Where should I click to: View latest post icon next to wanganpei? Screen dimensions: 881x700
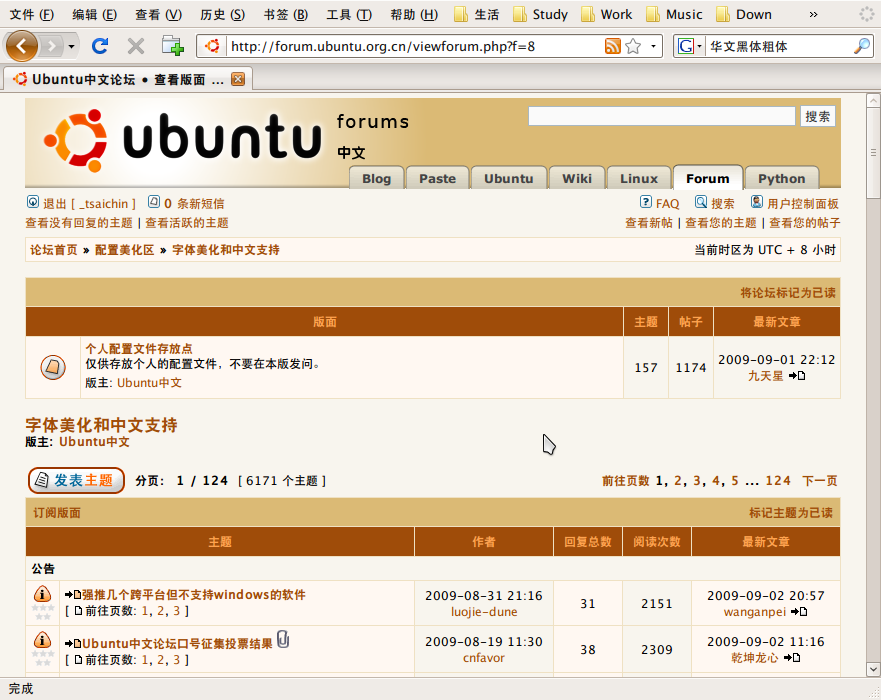pos(799,612)
